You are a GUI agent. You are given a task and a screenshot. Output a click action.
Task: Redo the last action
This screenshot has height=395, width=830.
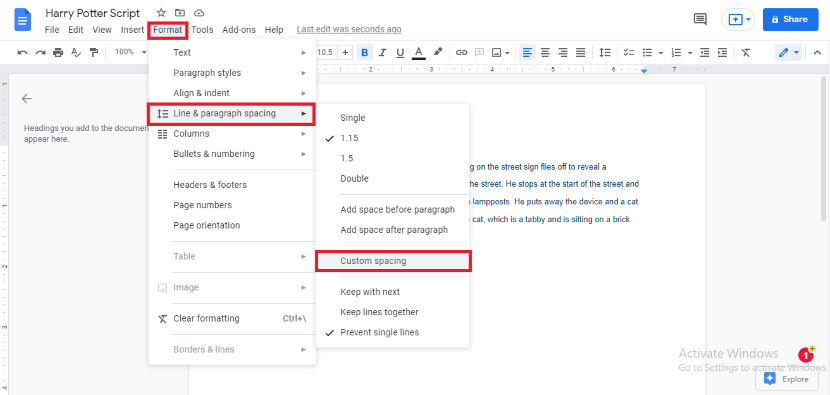[x=40, y=52]
